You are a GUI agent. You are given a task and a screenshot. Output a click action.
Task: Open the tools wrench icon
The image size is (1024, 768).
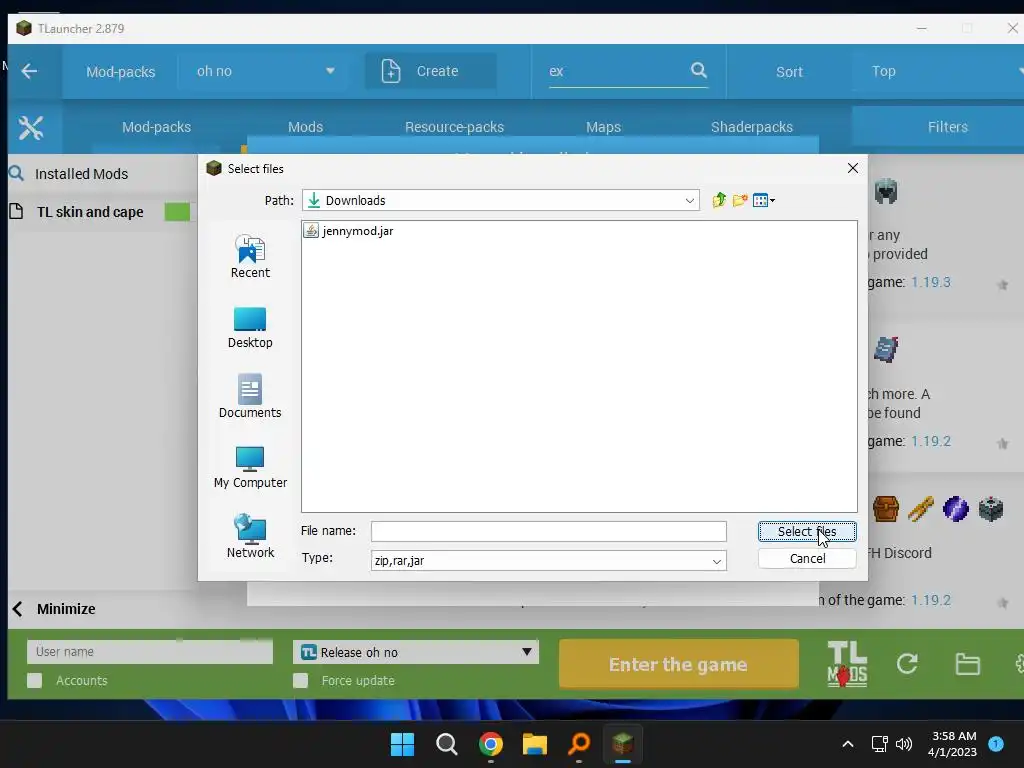coord(31,127)
